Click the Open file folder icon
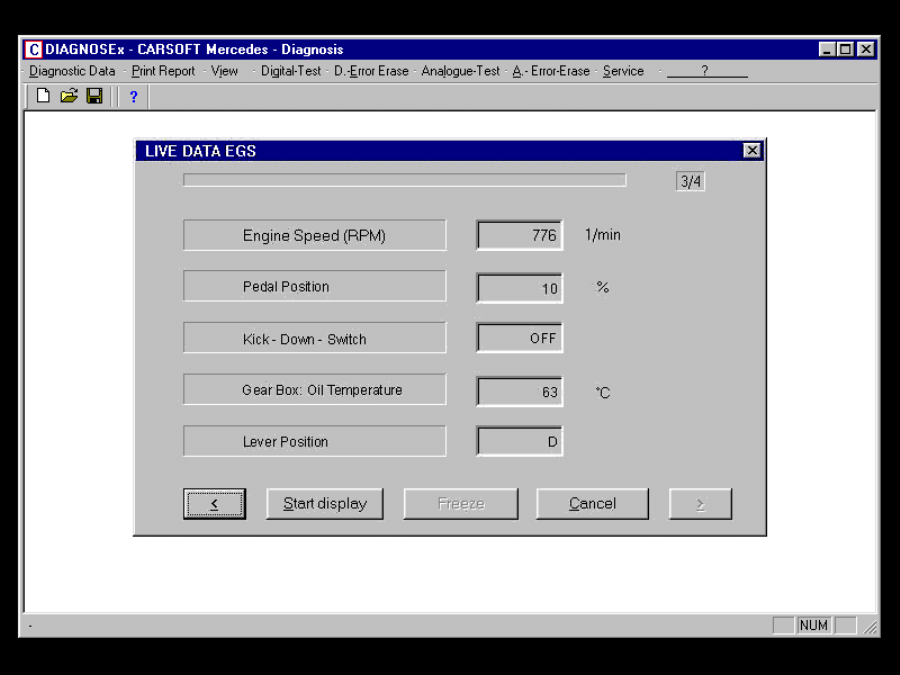Screen dimensions: 900x675 (x=67, y=97)
